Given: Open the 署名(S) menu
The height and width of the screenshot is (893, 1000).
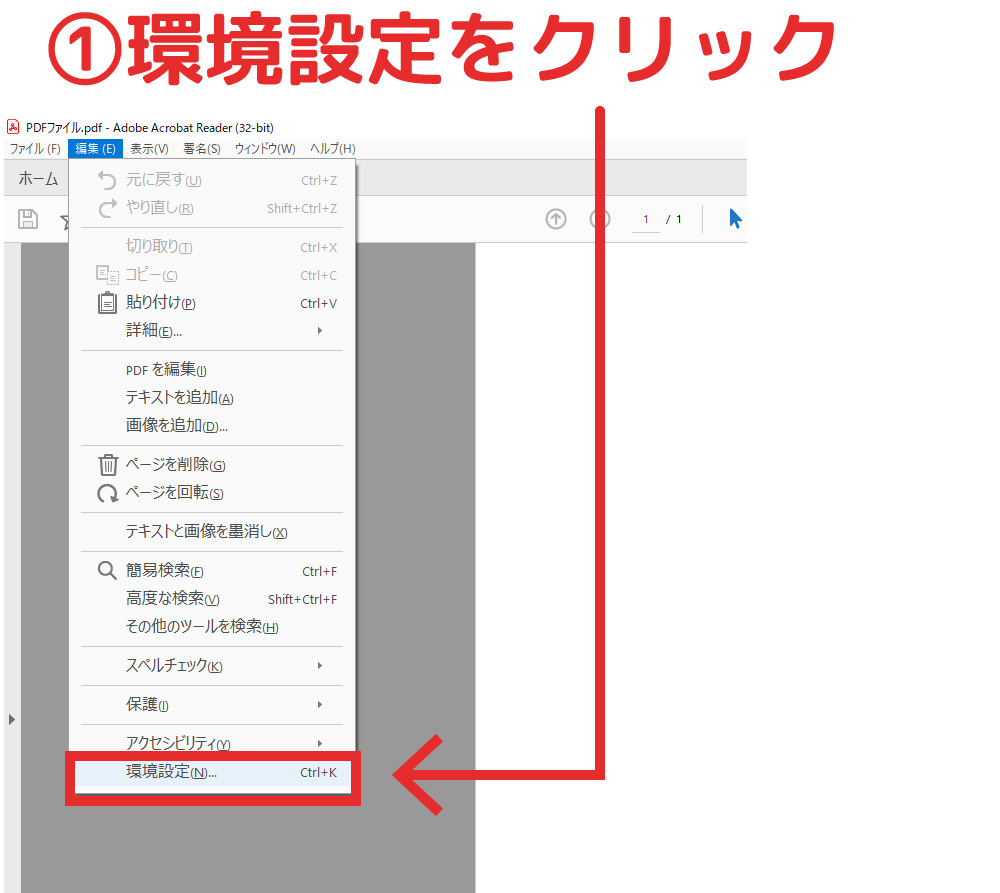Looking at the screenshot, I should [x=202, y=149].
